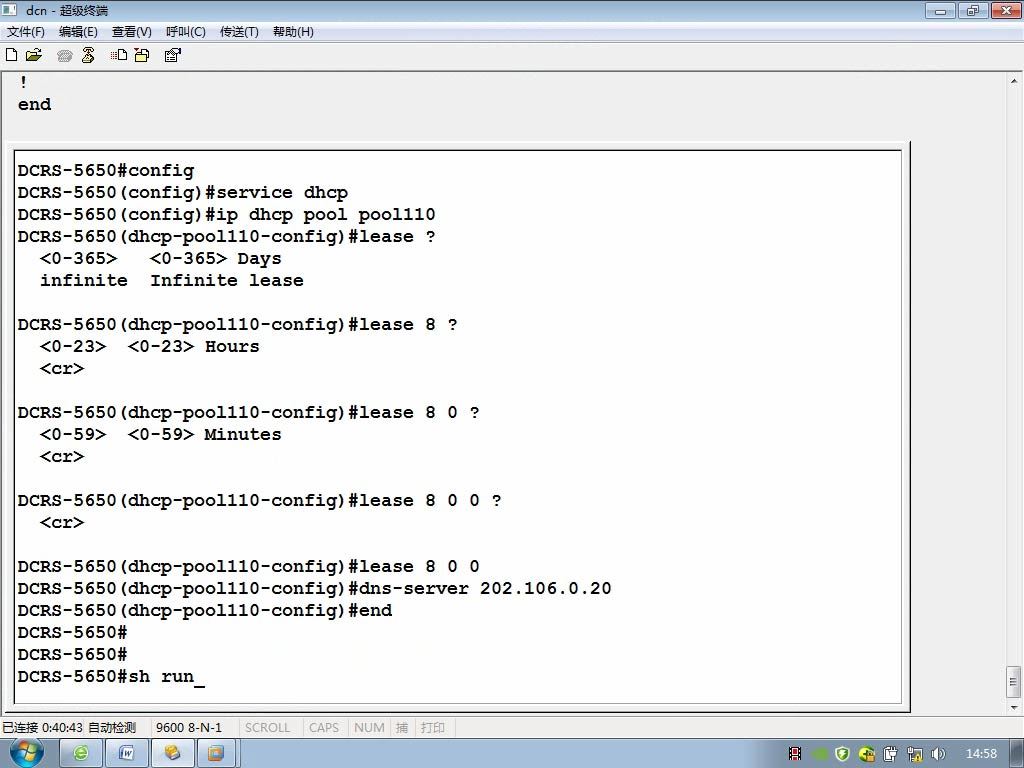Open the green browser taskbar icon
Image resolution: width=1024 pixels, height=768 pixels.
pyautogui.click(x=81, y=754)
